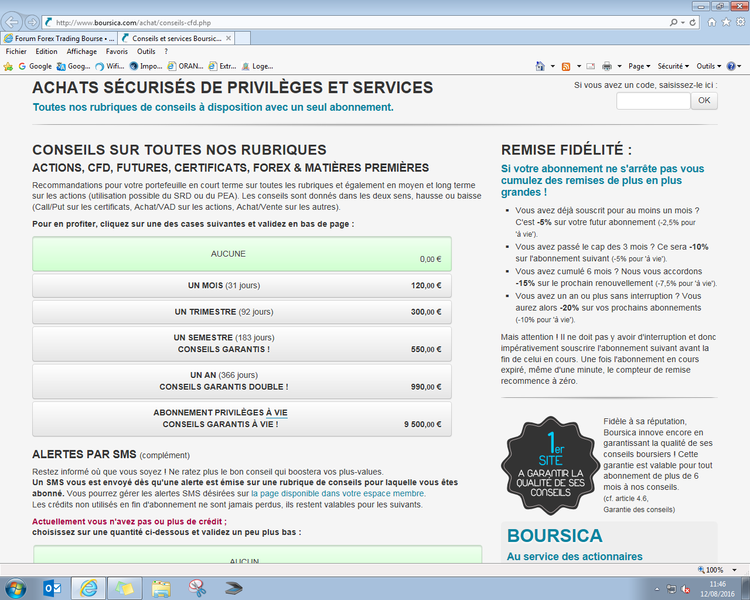
Task: Click the RSS feeds icon
Action: tap(566, 66)
